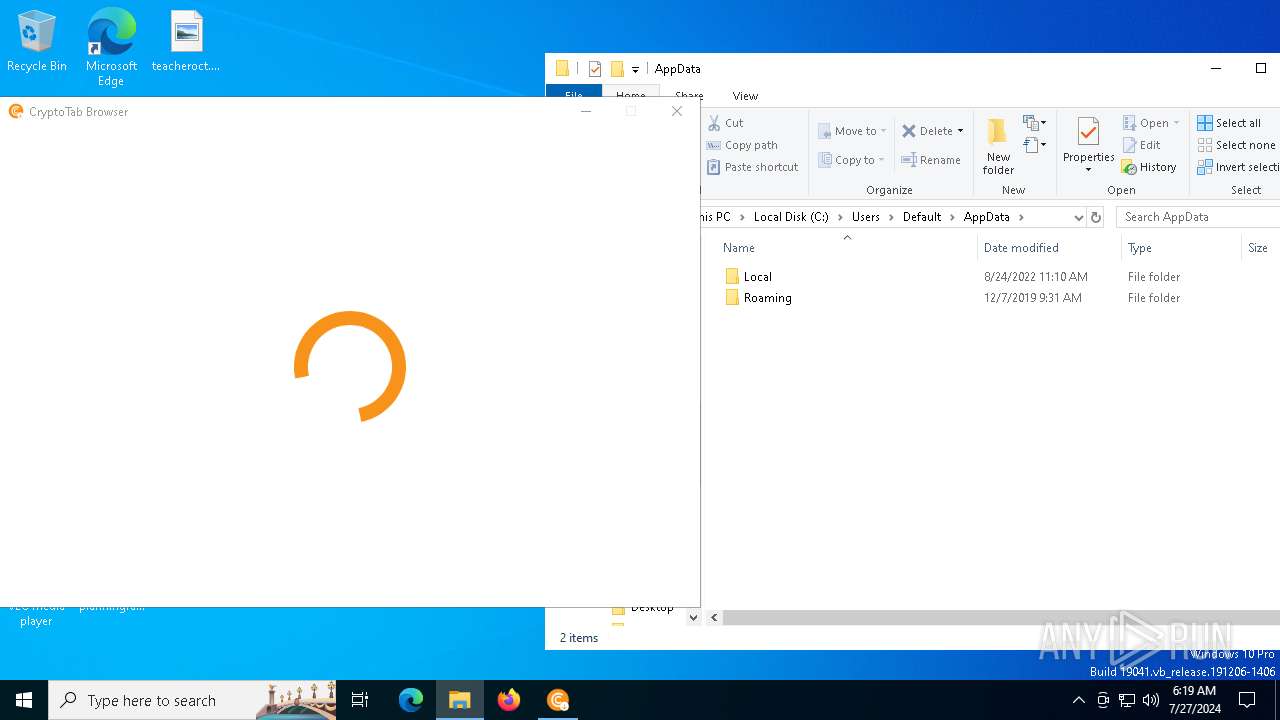Select the teacheroct image file on desktop

point(186,42)
